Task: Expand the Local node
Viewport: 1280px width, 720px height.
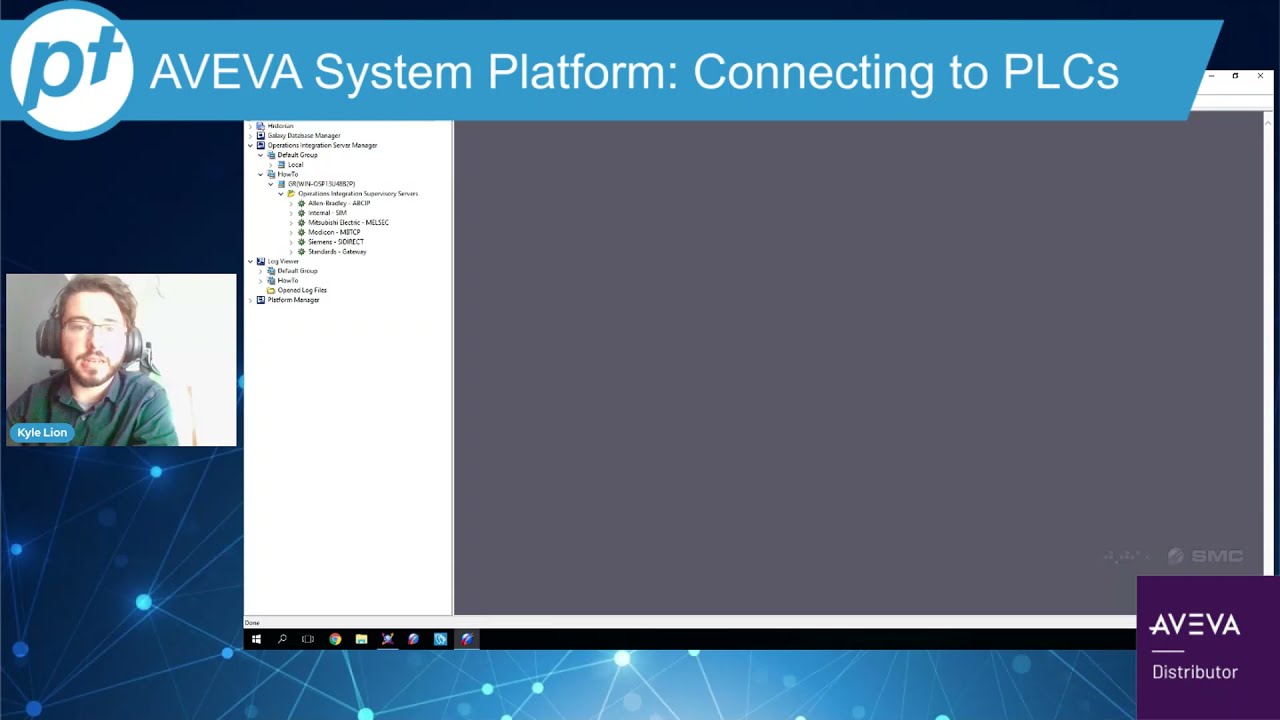Action: click(x=270, y=165)
